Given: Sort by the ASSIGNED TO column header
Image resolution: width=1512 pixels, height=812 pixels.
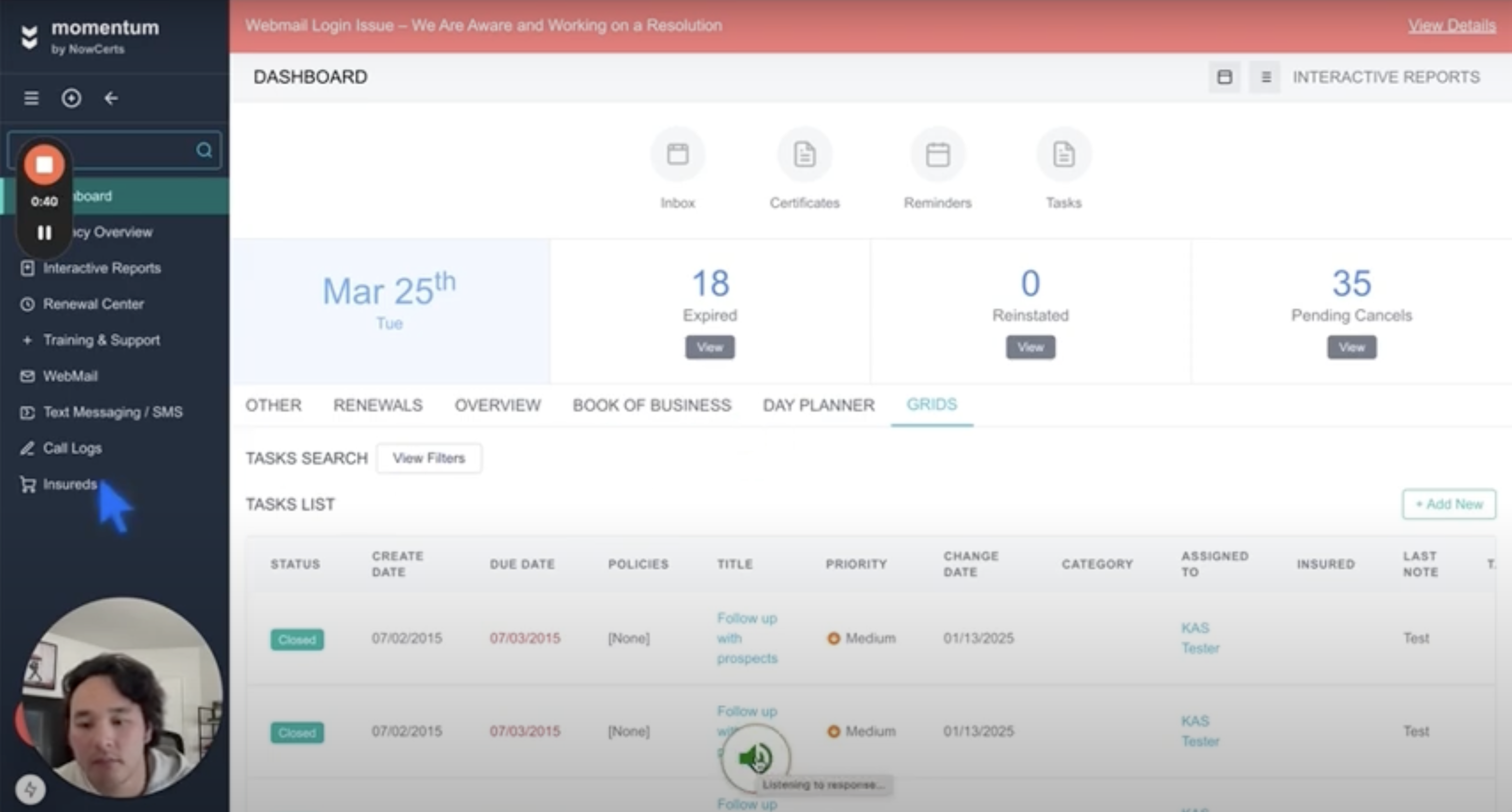Looking at the screenshot, I should tap(1214, 563).
